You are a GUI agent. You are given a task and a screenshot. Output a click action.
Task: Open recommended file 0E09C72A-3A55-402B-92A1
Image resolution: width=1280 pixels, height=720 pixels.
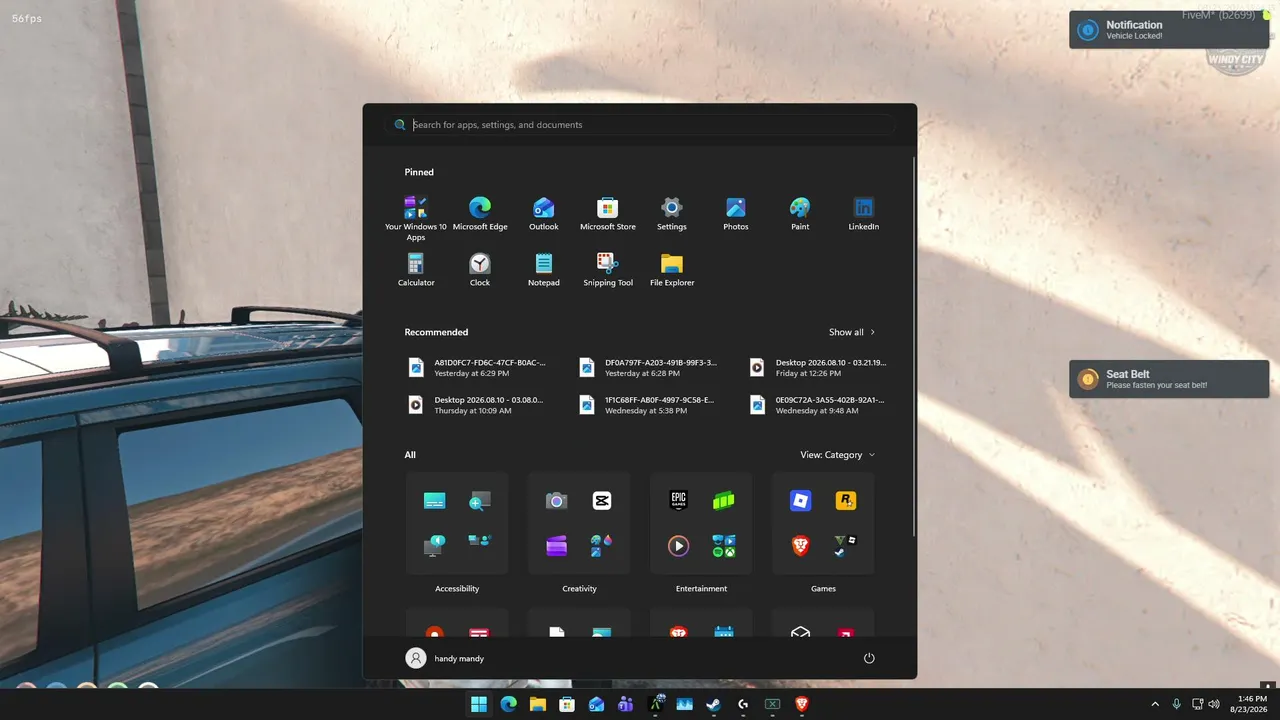click(x=818, y=404)
